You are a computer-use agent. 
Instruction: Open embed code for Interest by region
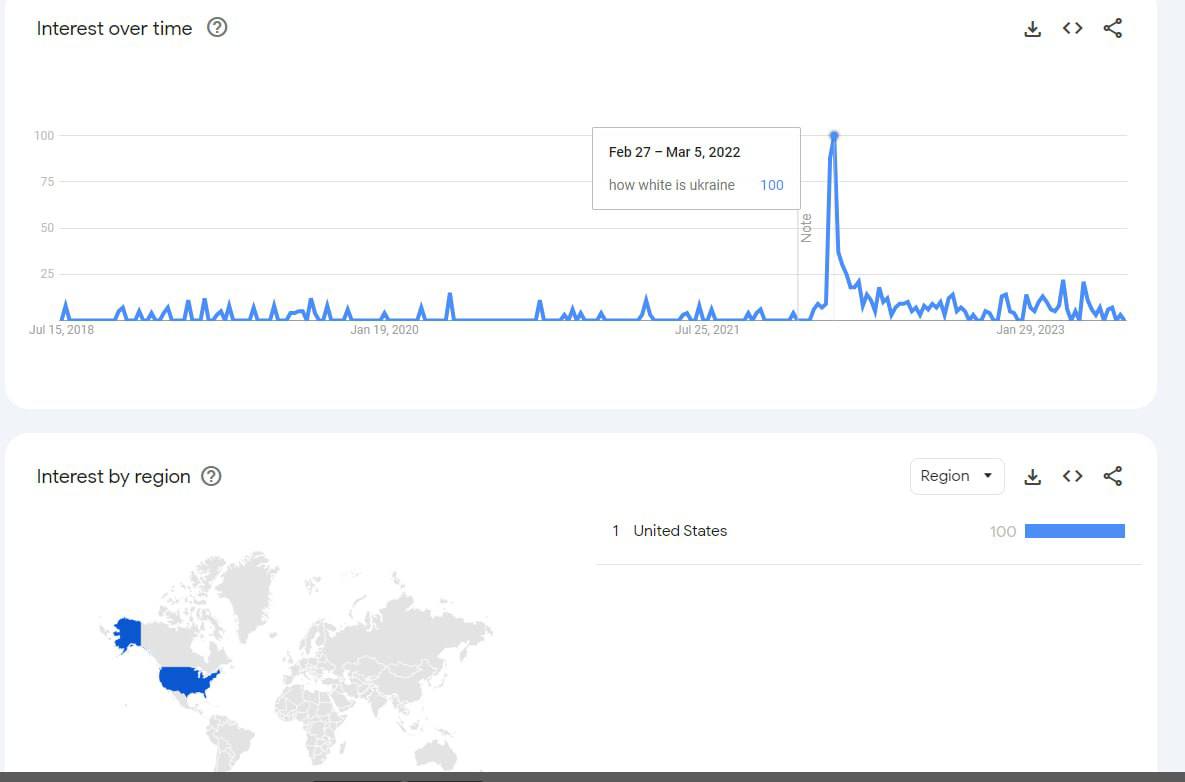[1073, 477]
